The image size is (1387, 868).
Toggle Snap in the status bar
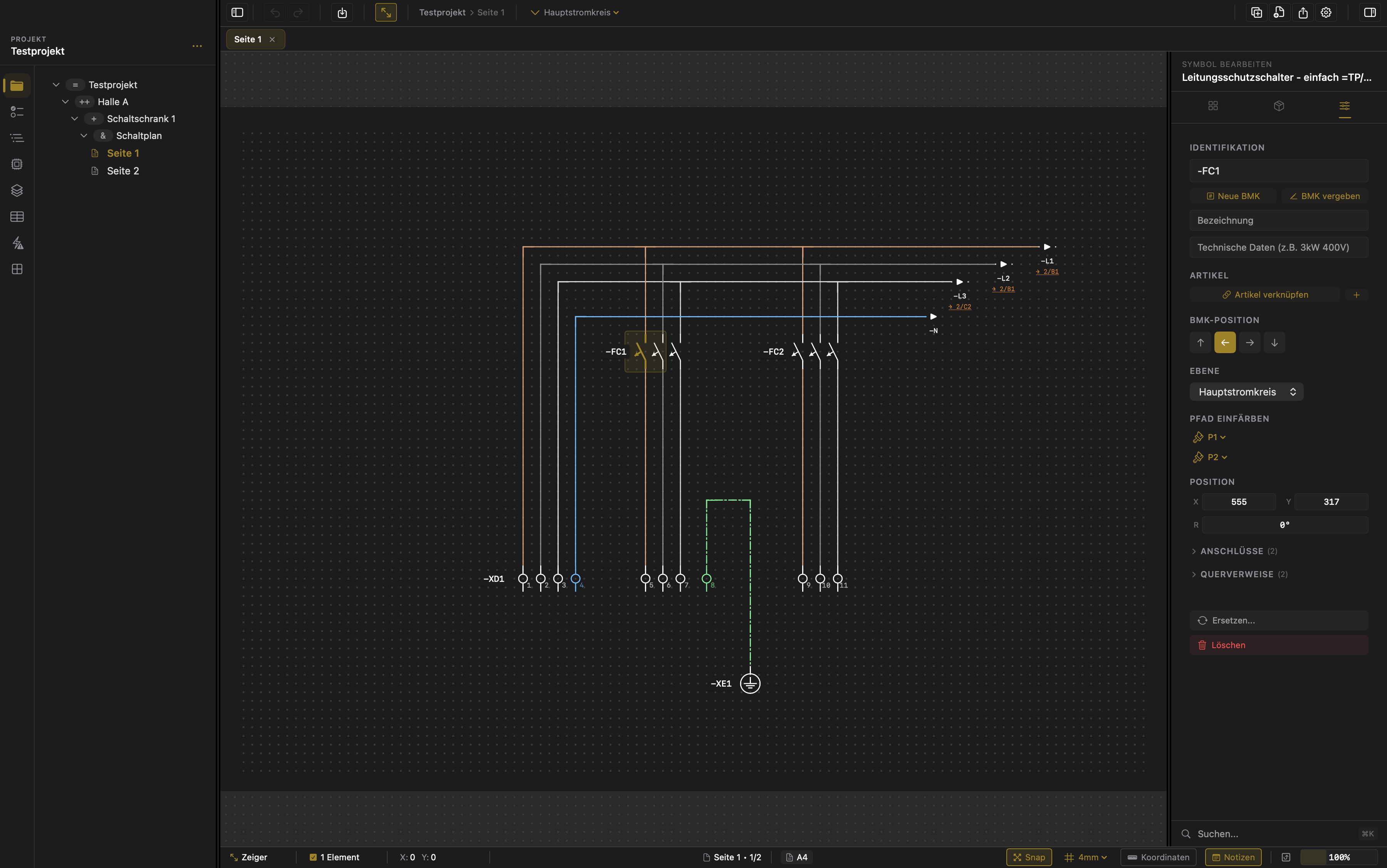click(1029, 857)
